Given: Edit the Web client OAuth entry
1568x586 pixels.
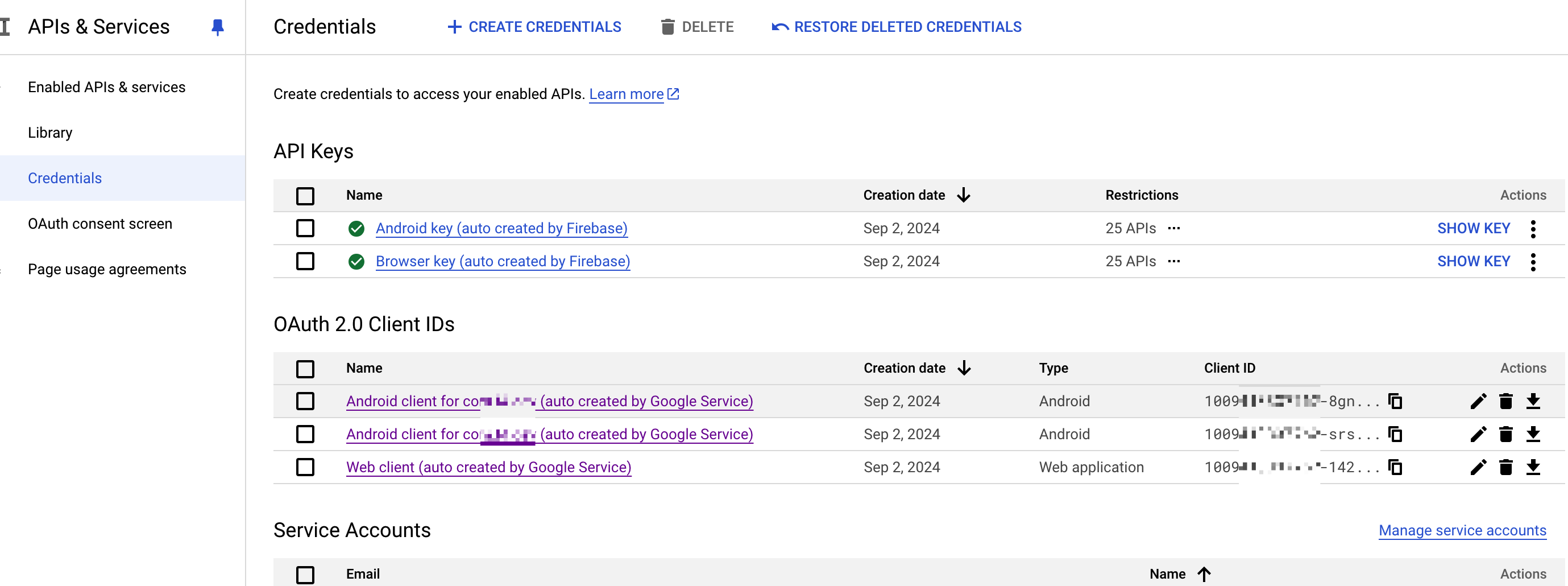Looking at the screenshot, I should point(1478,467).
